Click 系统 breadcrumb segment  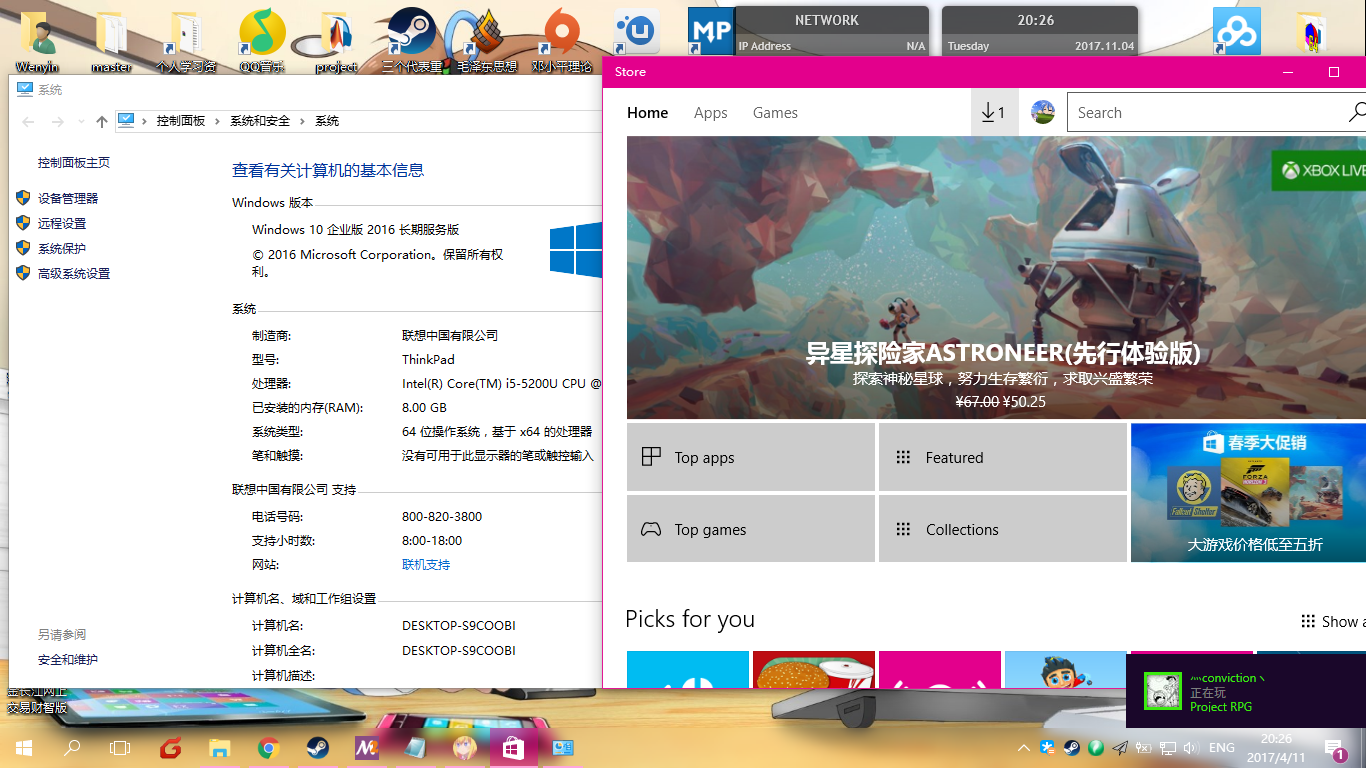point(327,121)
